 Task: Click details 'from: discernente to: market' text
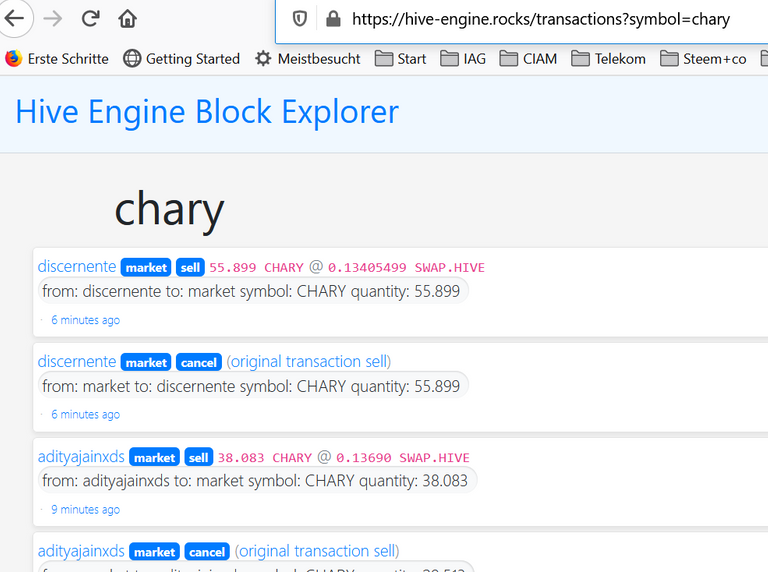251,291
